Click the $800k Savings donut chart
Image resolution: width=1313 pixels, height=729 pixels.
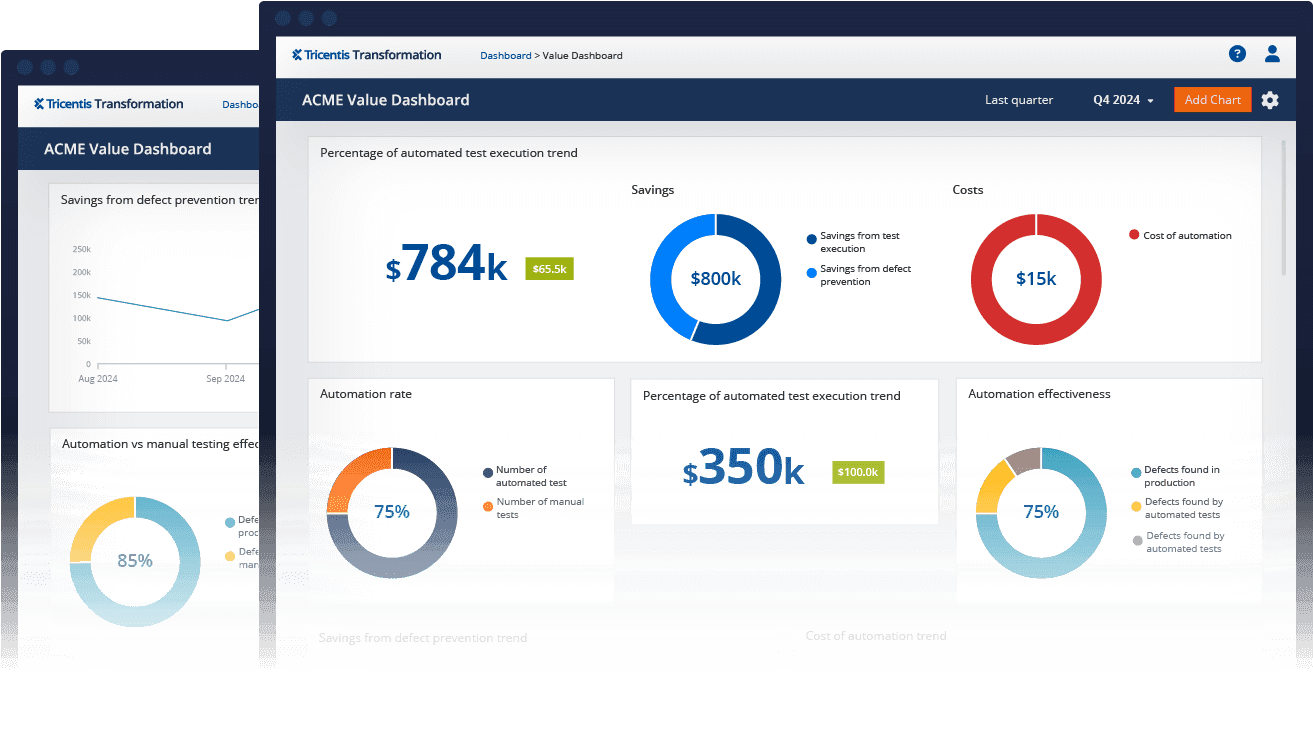point(715,279)
